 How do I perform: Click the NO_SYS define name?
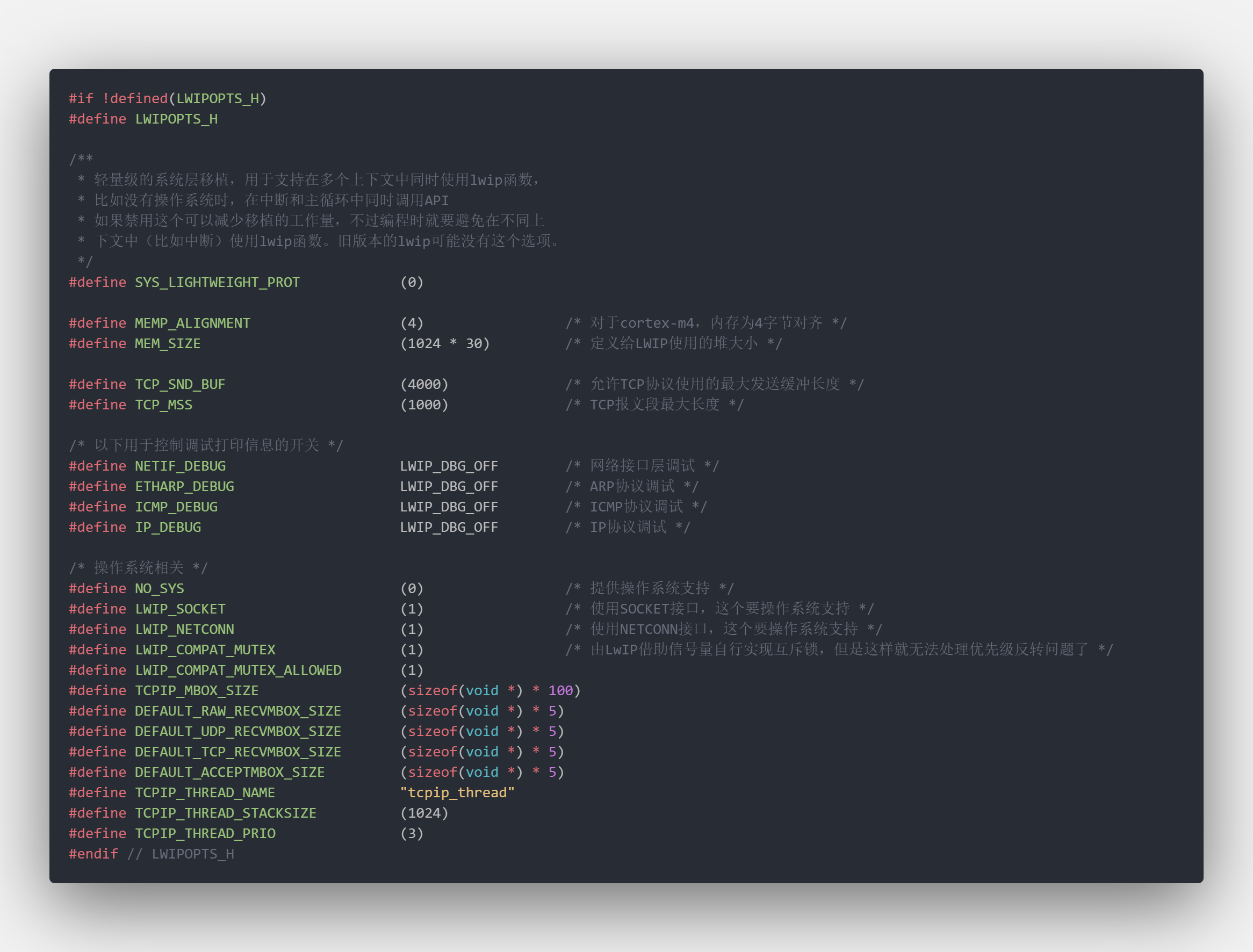tap(159, 588)
